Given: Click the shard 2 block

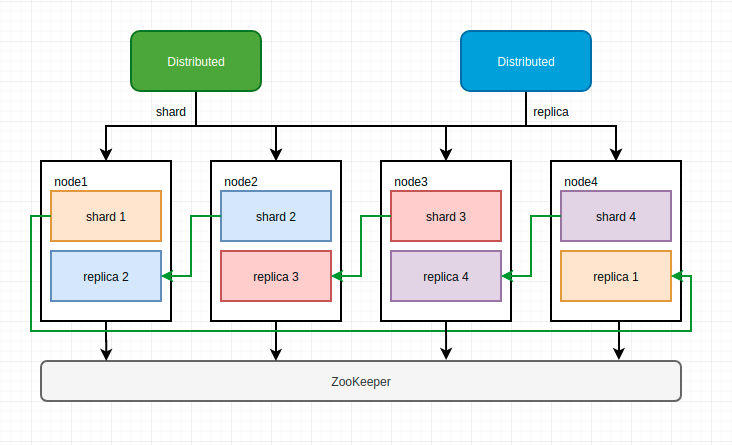Looking at the screenshot, I should pyautogui.click(x=276, y=216).
